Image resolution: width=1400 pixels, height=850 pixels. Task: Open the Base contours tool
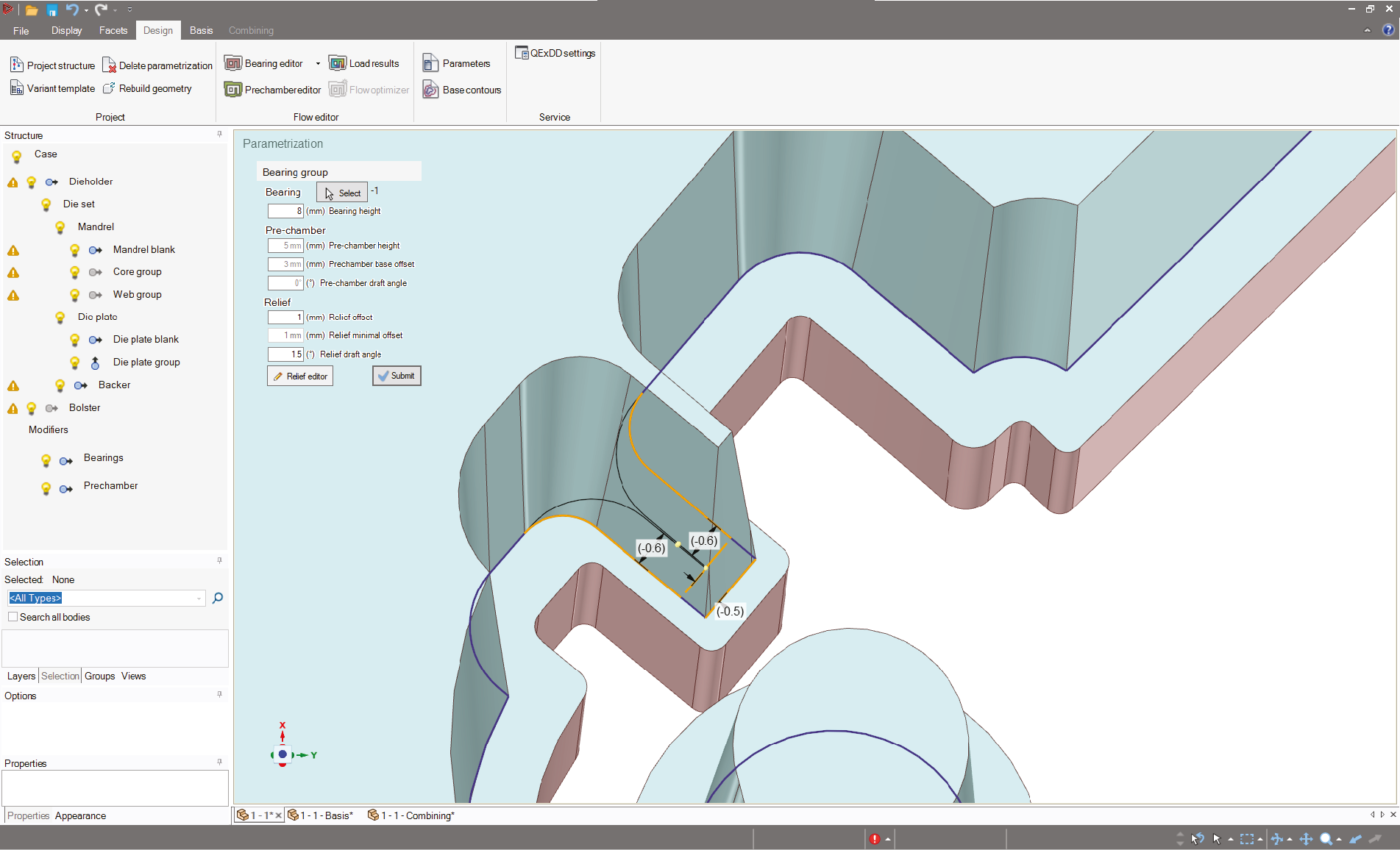tap(462, 90)
